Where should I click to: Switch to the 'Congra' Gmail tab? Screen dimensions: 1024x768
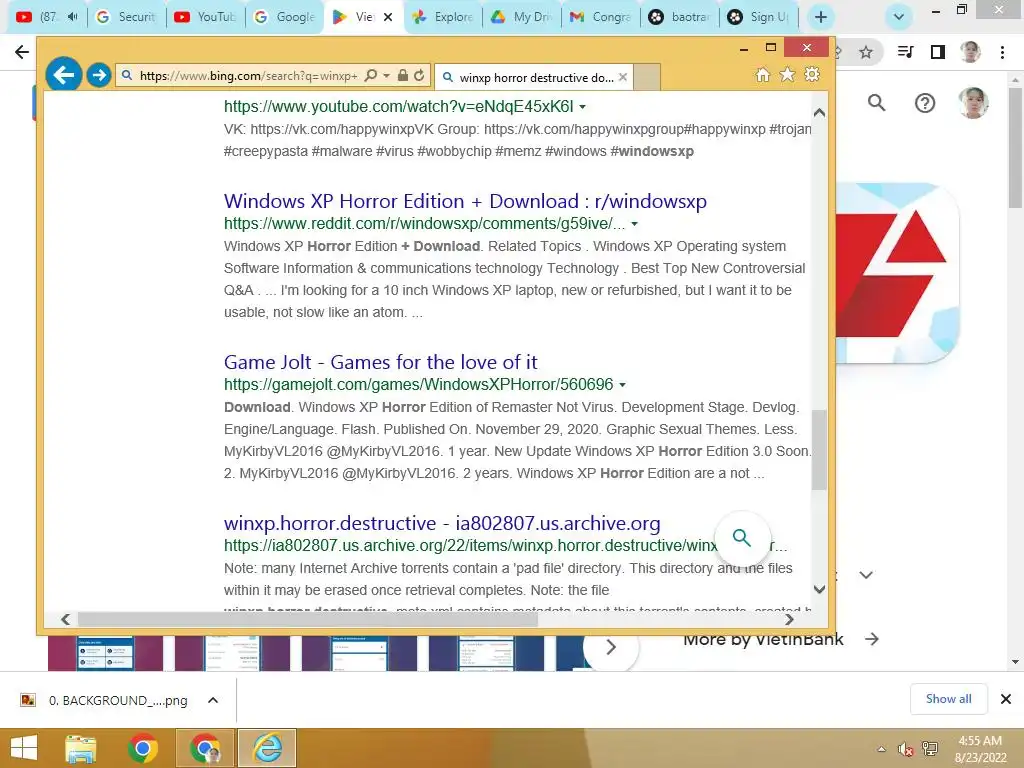pos(601,17)
